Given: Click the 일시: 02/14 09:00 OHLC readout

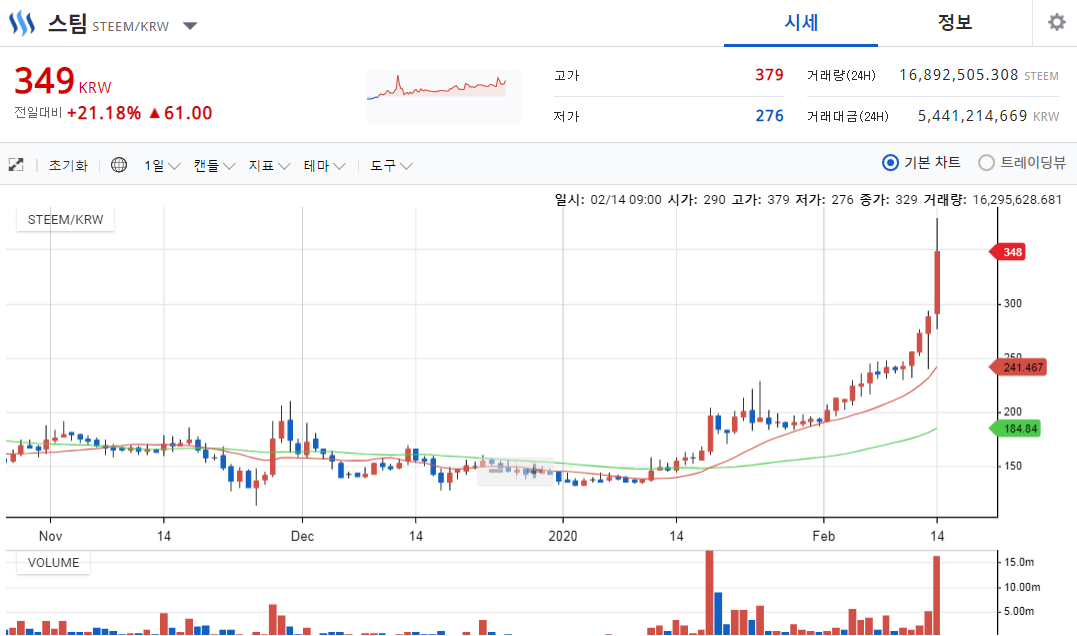Looking at the screenshot, I should (808, 200).
